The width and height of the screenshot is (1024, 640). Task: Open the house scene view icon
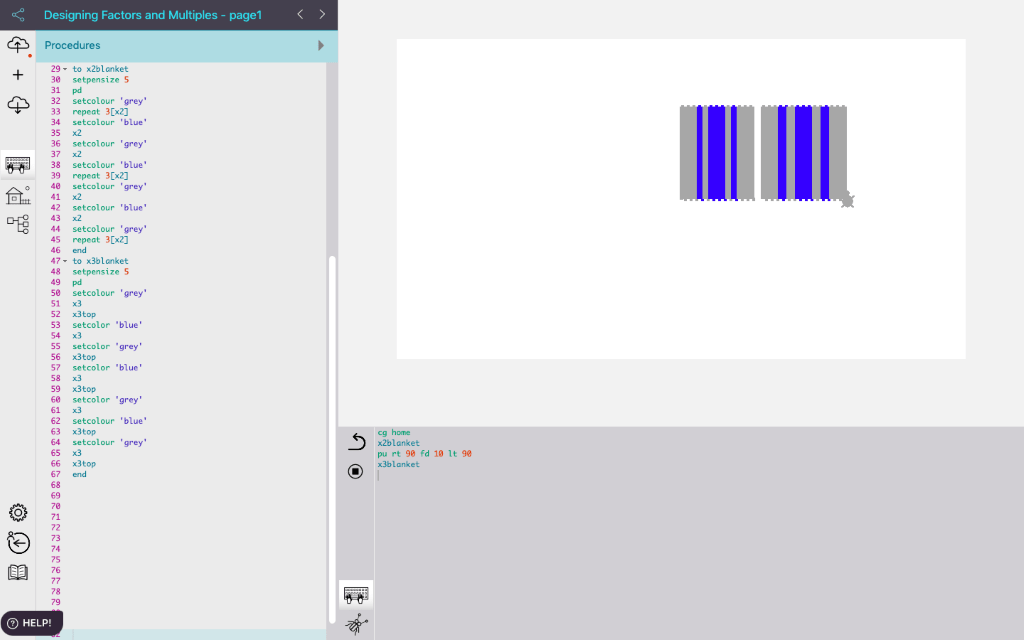(x=18, y=195)
